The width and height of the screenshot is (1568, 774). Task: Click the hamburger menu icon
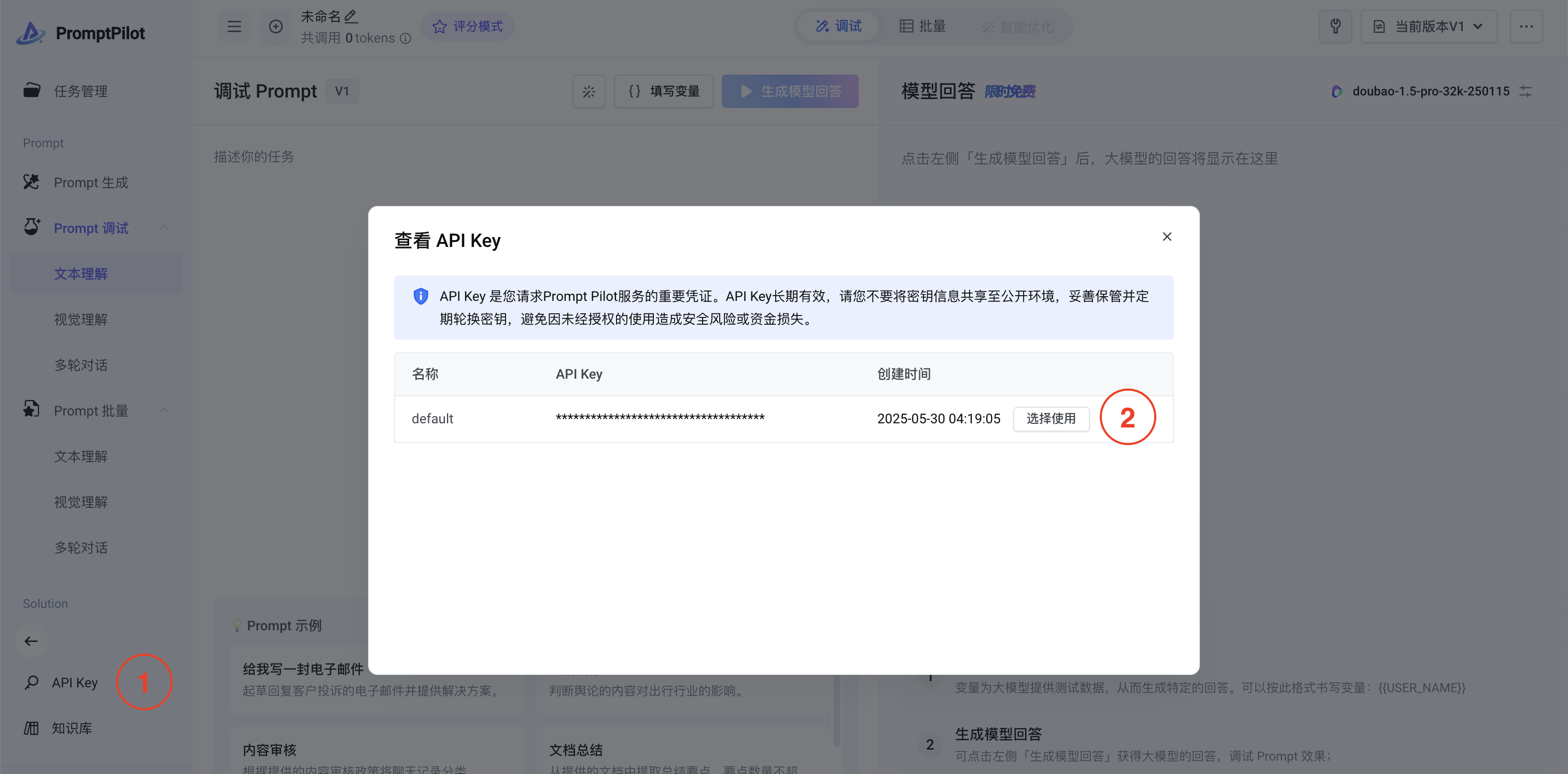click(x=234, y=26)
